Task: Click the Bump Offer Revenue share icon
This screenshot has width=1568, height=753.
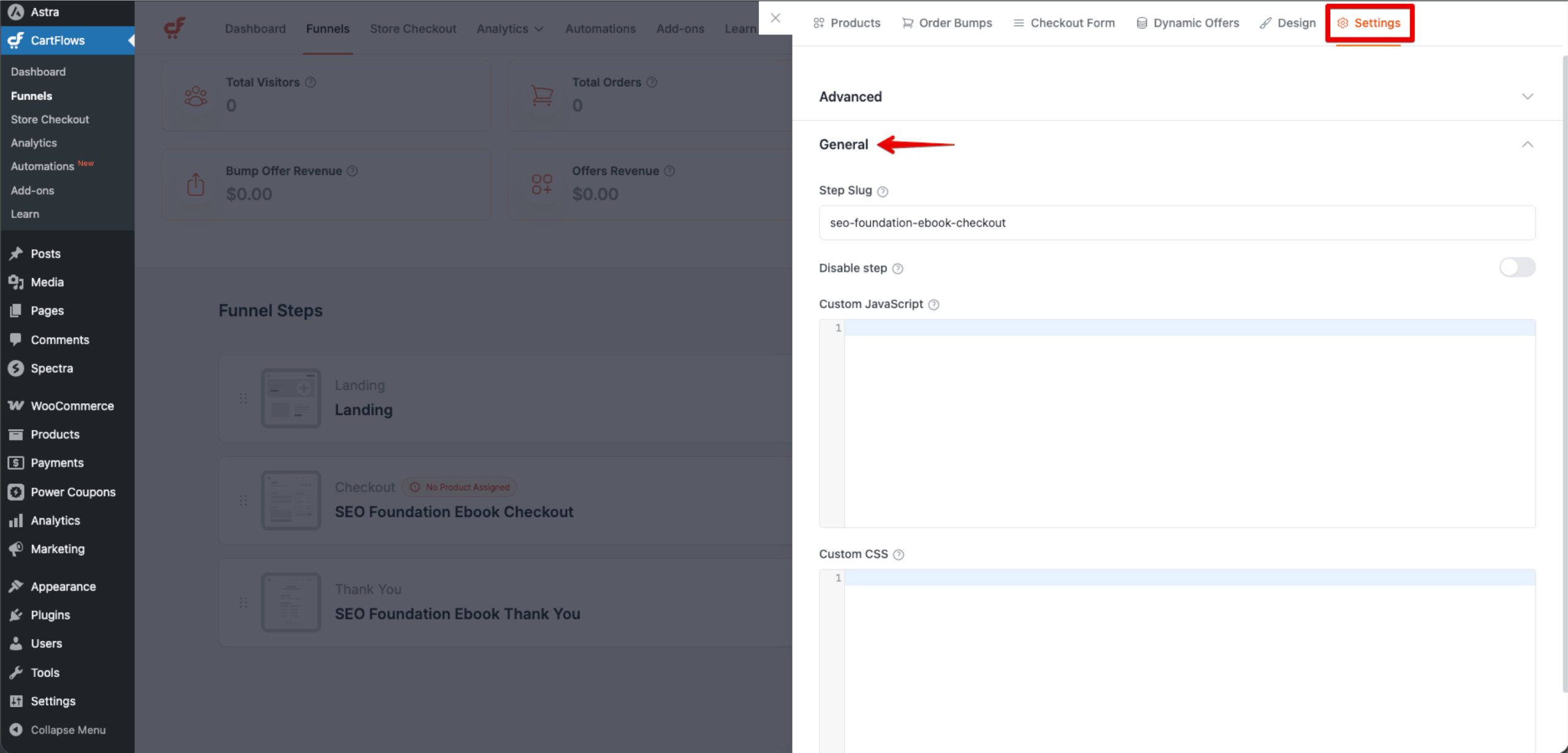Action: 195,184
